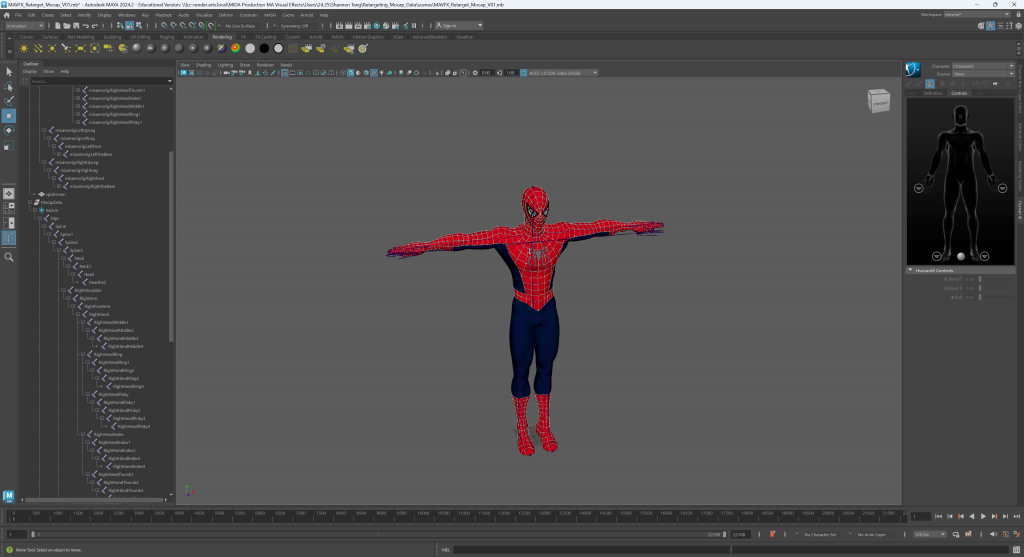Click the Maya home icon in menu bar

coord(7,15)
